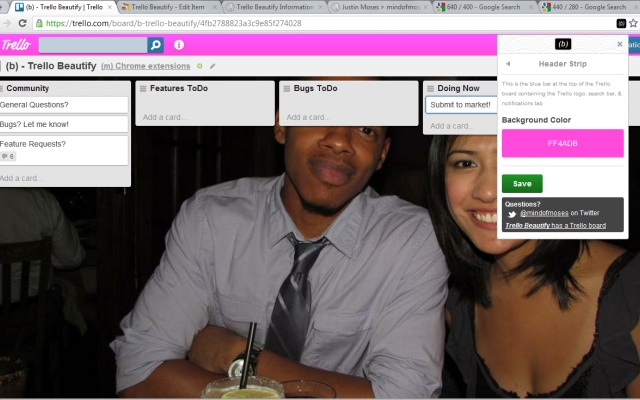Reload the page
This screenshot has width=640, height=400.
coord(22,23)
